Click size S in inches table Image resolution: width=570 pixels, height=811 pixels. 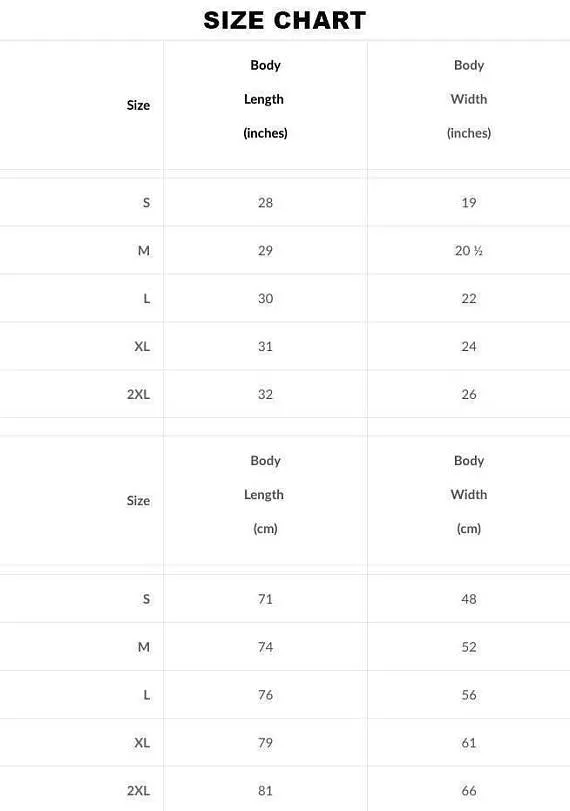pos(146,203)
